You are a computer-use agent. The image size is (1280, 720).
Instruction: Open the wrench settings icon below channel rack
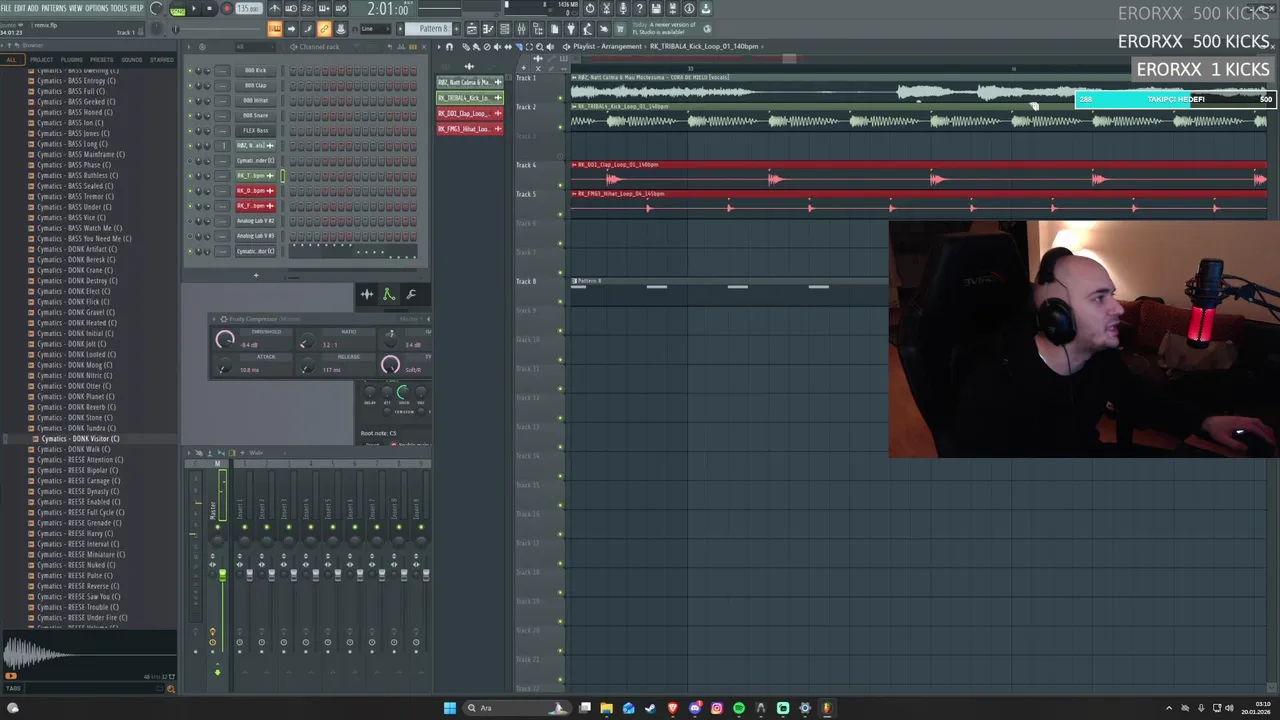coord(411,294)
